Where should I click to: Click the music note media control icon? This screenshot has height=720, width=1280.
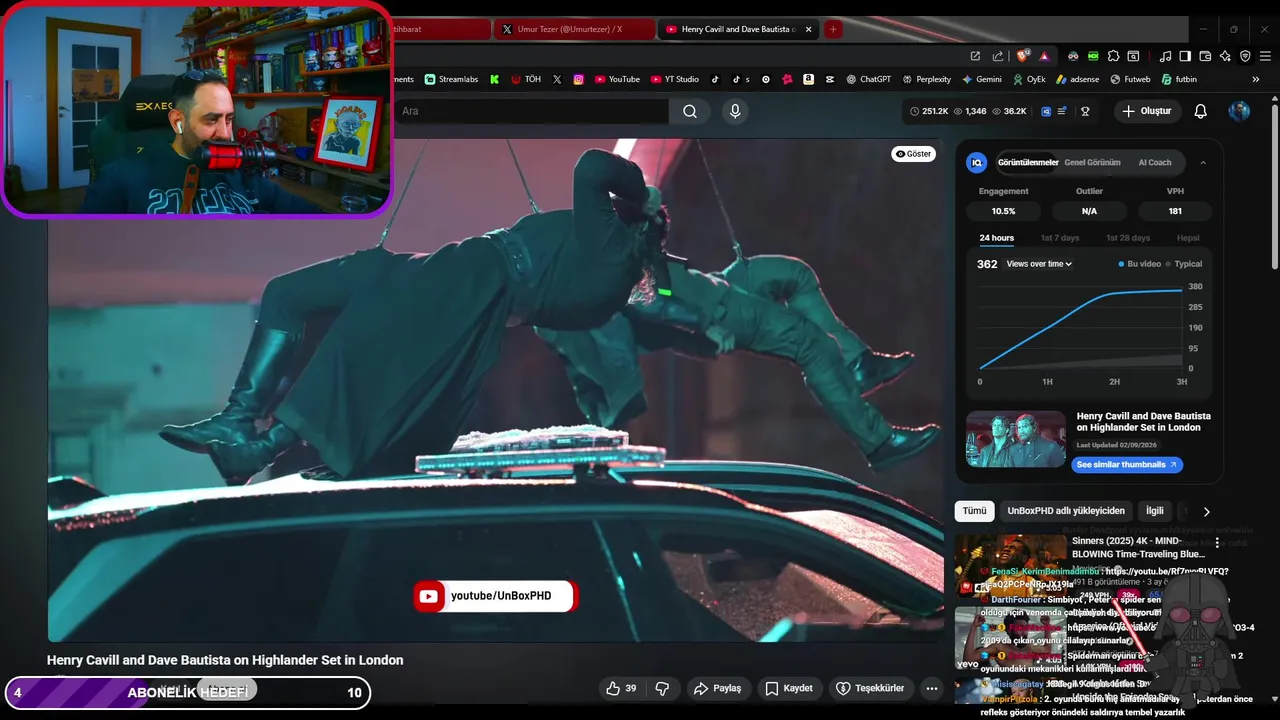tap(1165, 56)
